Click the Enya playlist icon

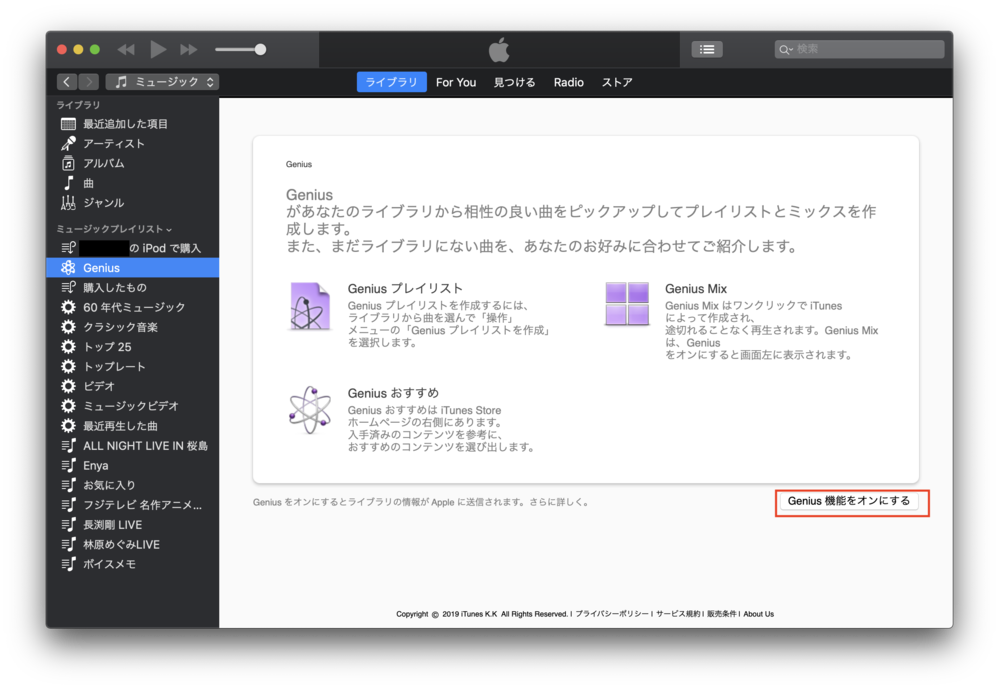tap(68, 465)
